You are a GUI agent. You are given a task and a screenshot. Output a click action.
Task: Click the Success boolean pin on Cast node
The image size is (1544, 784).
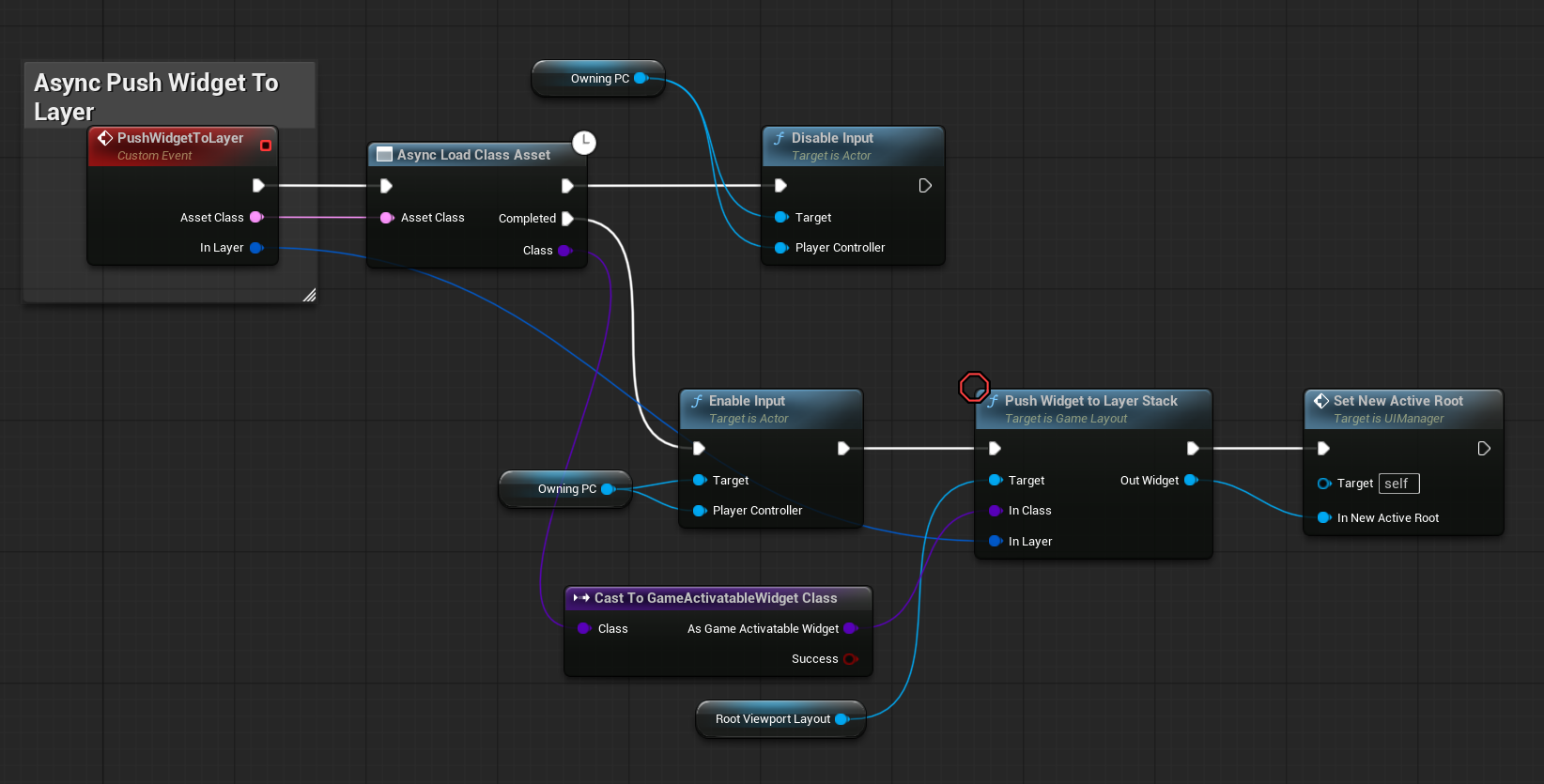(x=850, y=659)
